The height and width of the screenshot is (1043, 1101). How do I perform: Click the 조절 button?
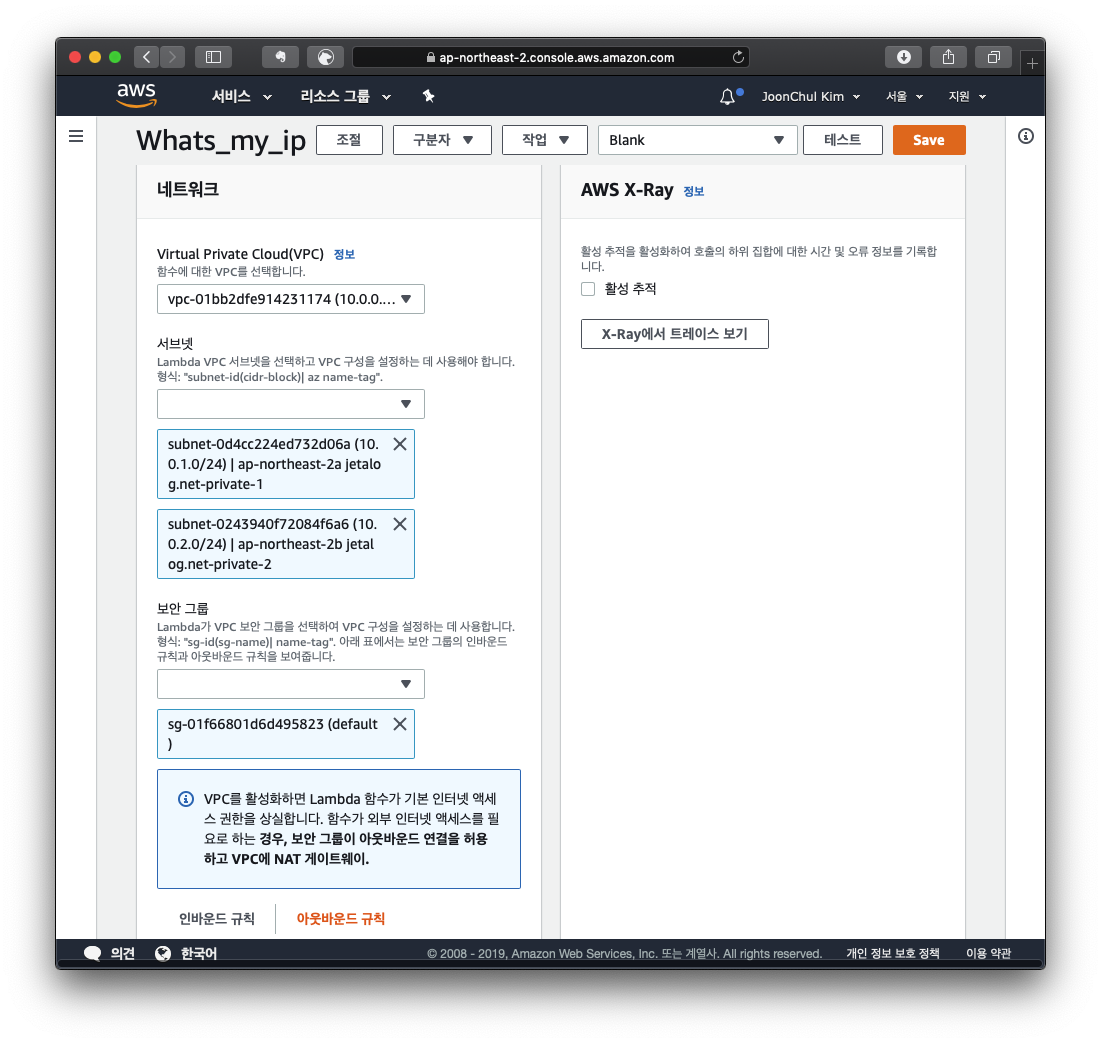click(349, 140)
